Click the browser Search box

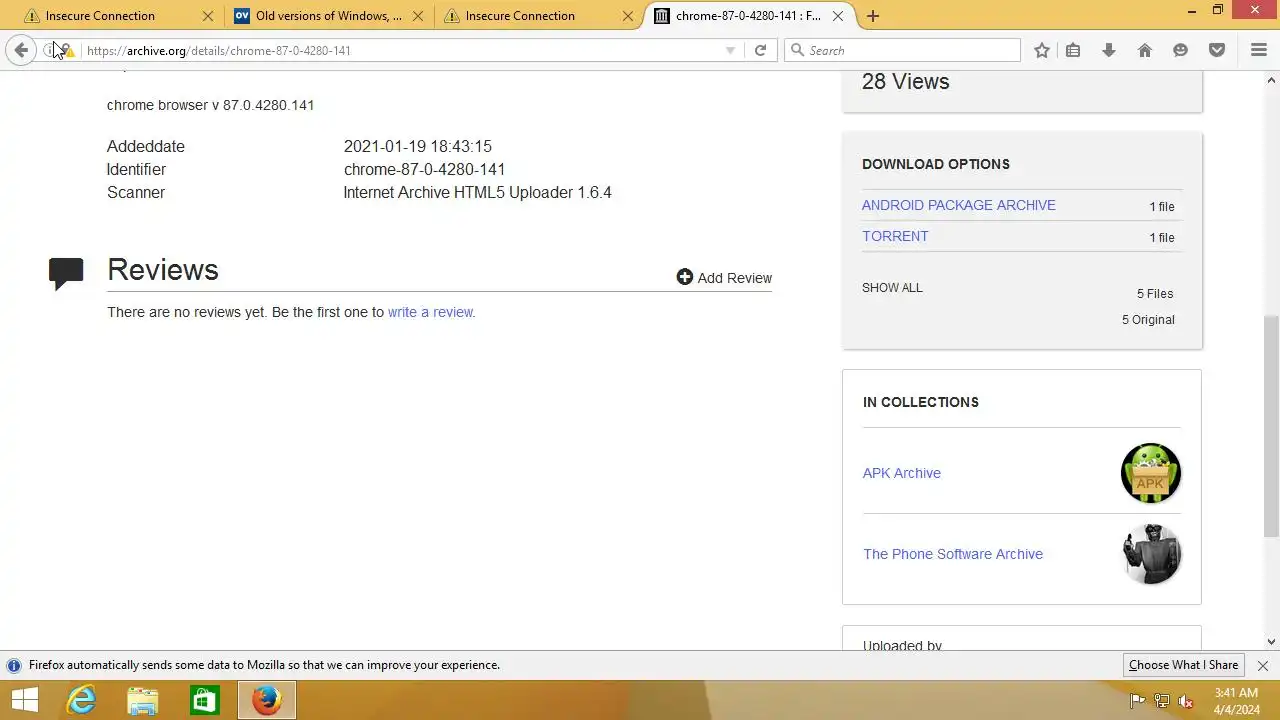tap(902, 50)
